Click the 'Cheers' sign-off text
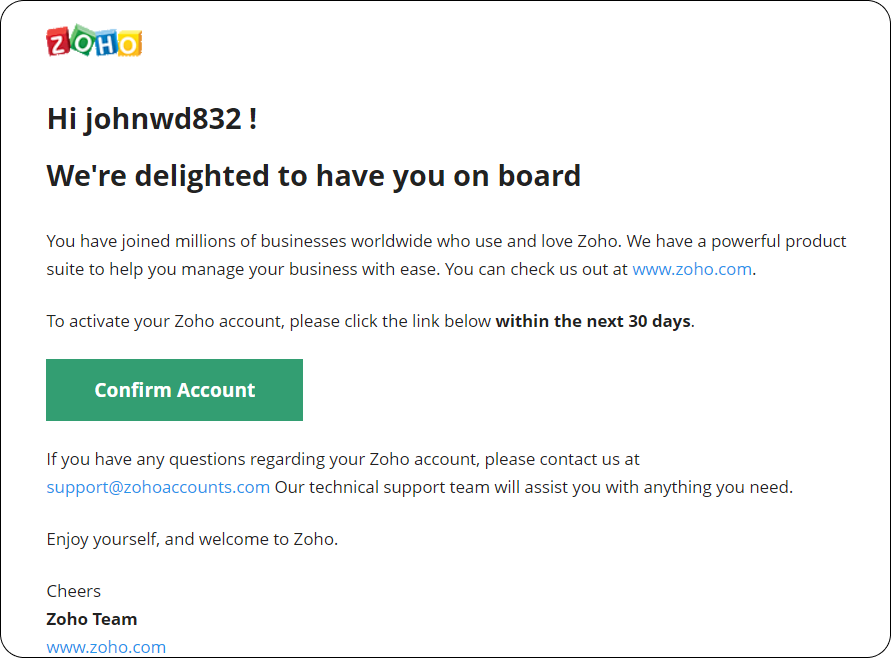 tap(74, 591)
